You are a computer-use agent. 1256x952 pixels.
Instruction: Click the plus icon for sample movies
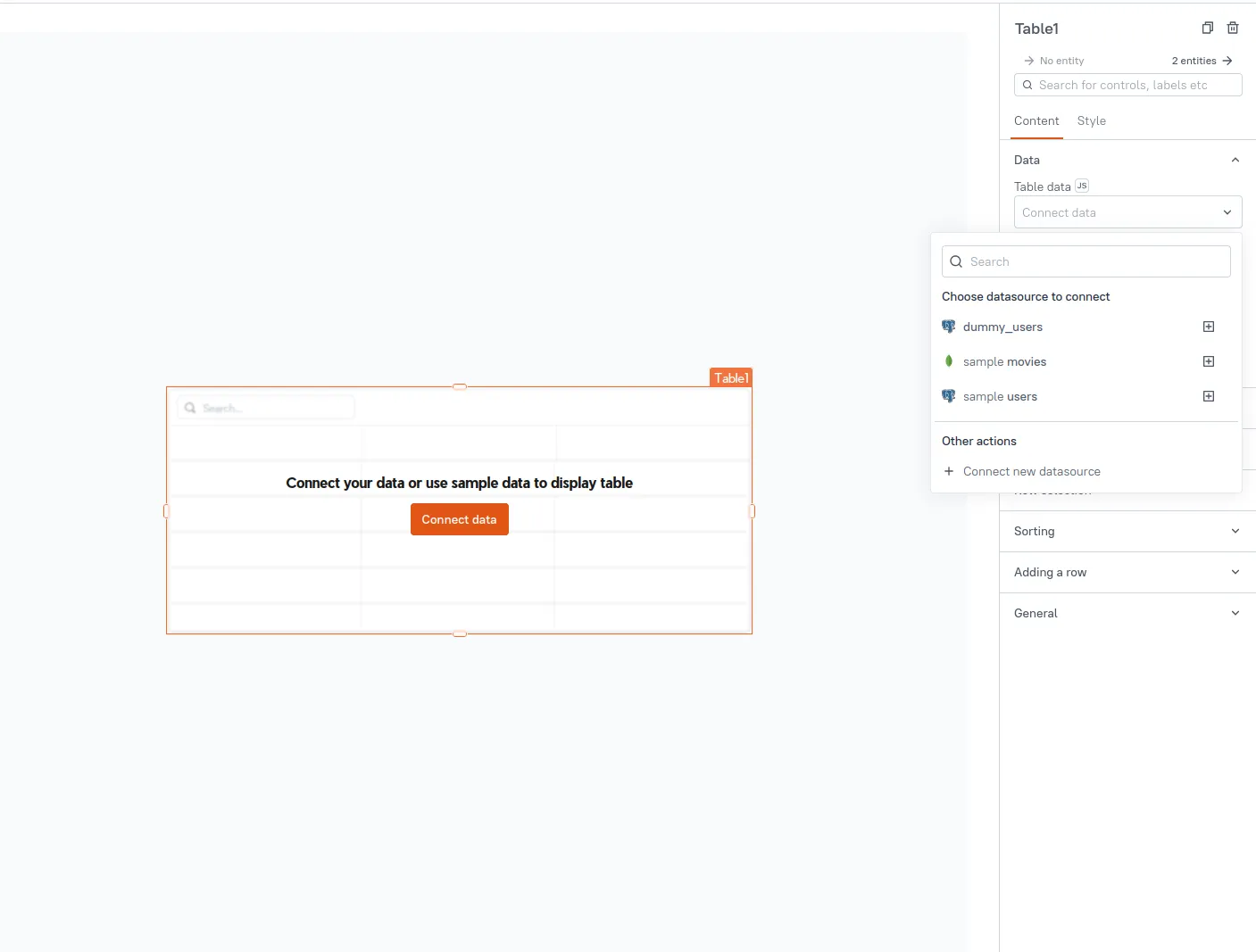tap(1209, 361)
